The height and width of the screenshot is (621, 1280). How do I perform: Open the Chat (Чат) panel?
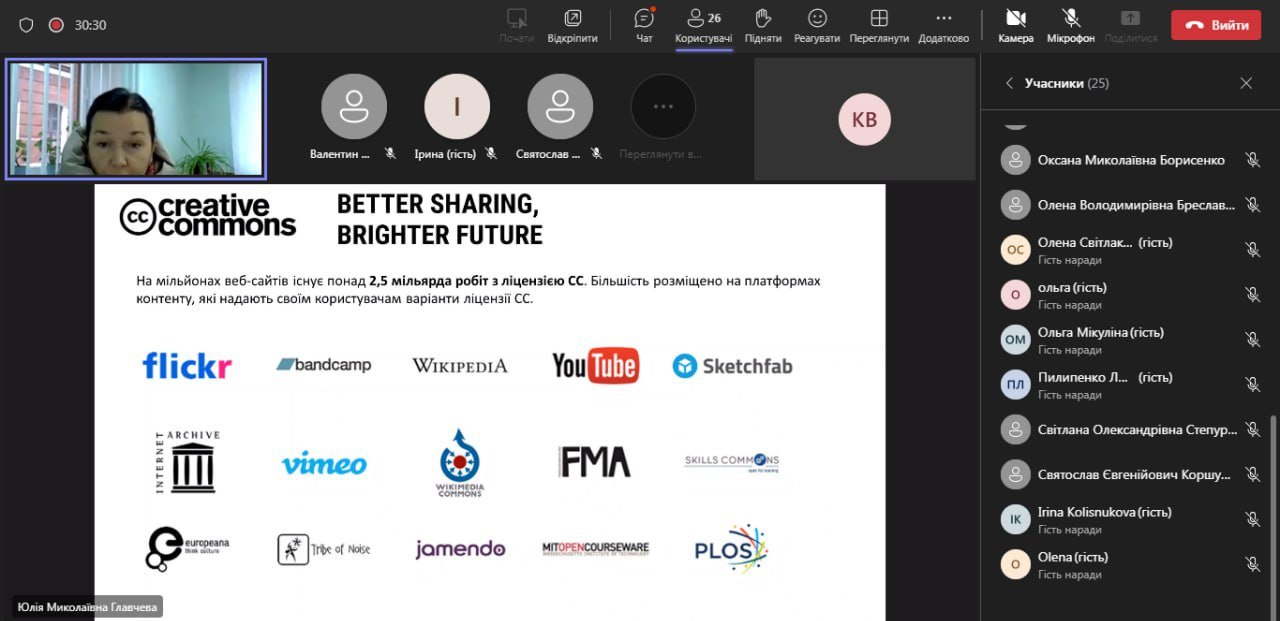pyautogui.click(x=645, y=25)
